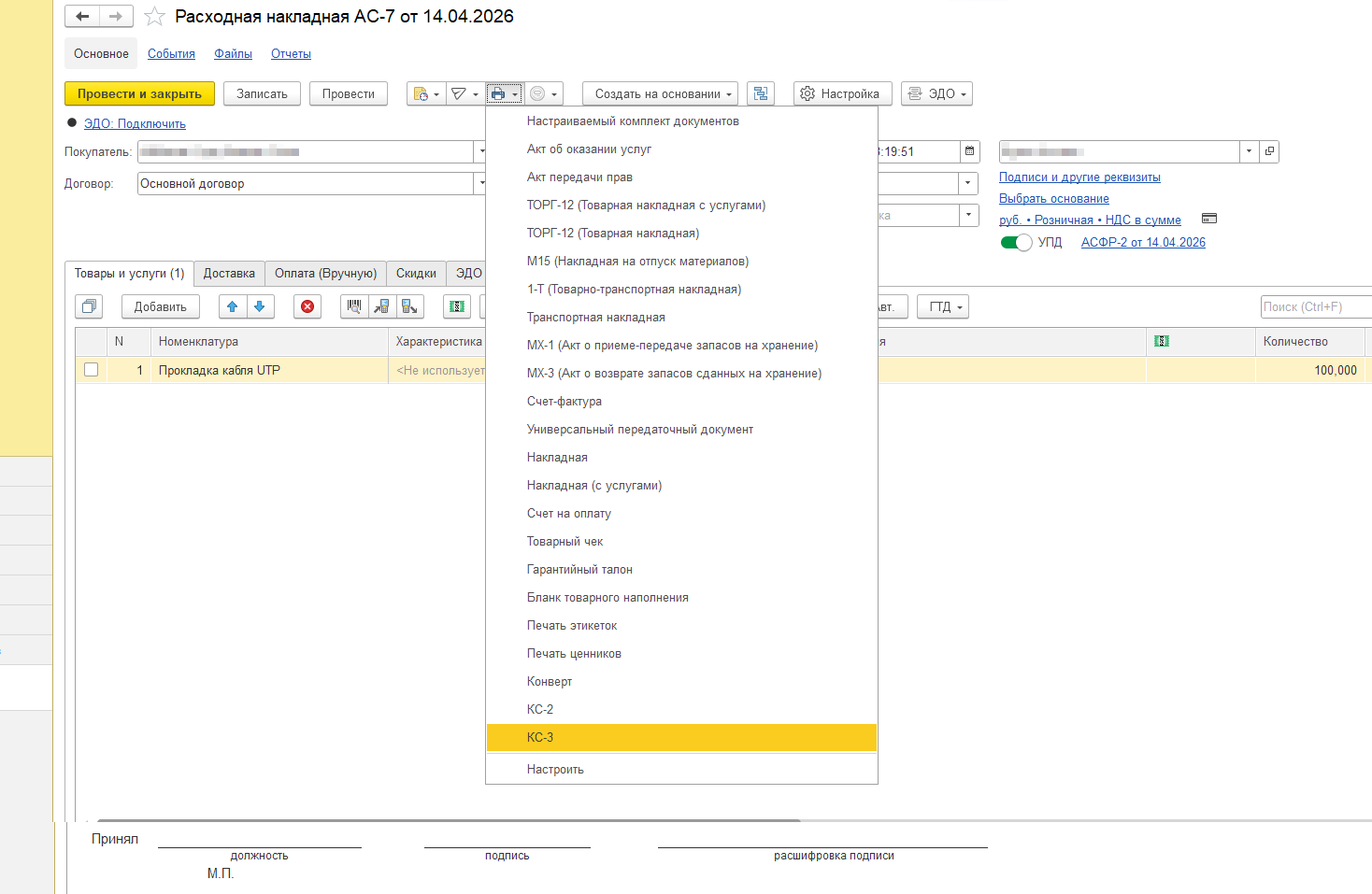Click the payment card icon beside НДС в сумме
This screenshot has height=894, width=1372.
(1209, 219)
